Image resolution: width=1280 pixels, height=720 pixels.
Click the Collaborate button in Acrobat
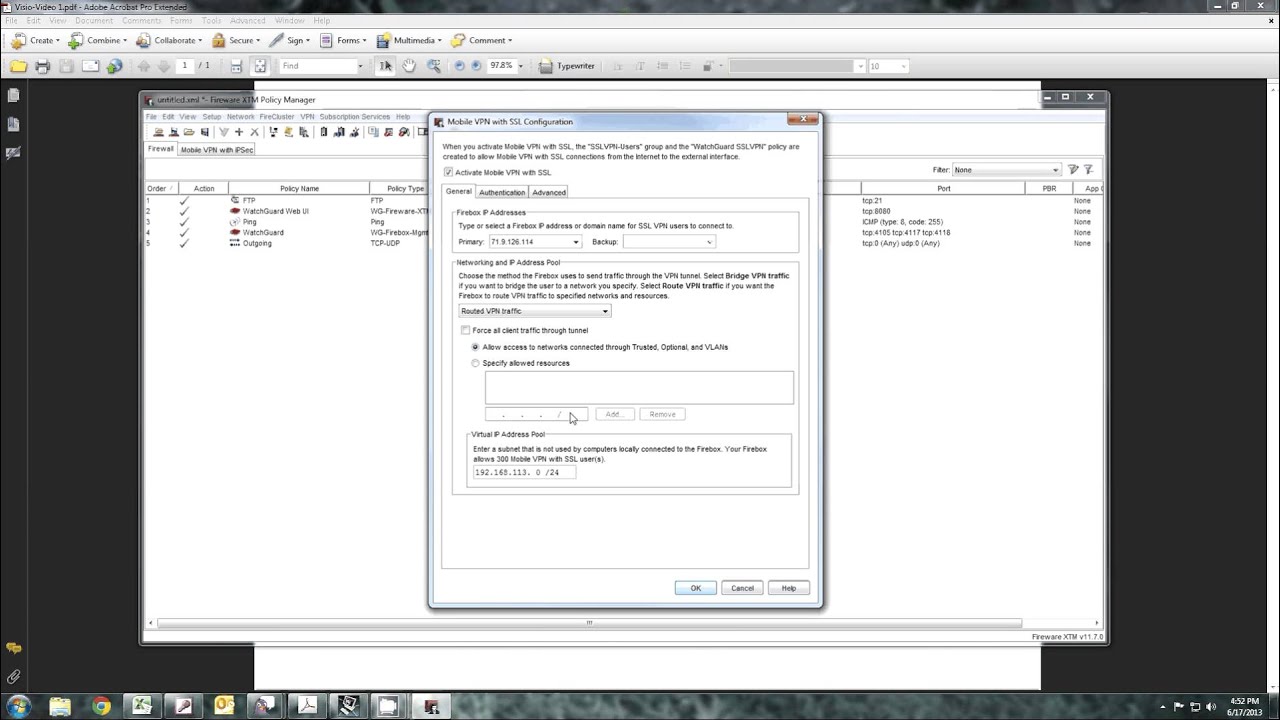coord(169,41)
